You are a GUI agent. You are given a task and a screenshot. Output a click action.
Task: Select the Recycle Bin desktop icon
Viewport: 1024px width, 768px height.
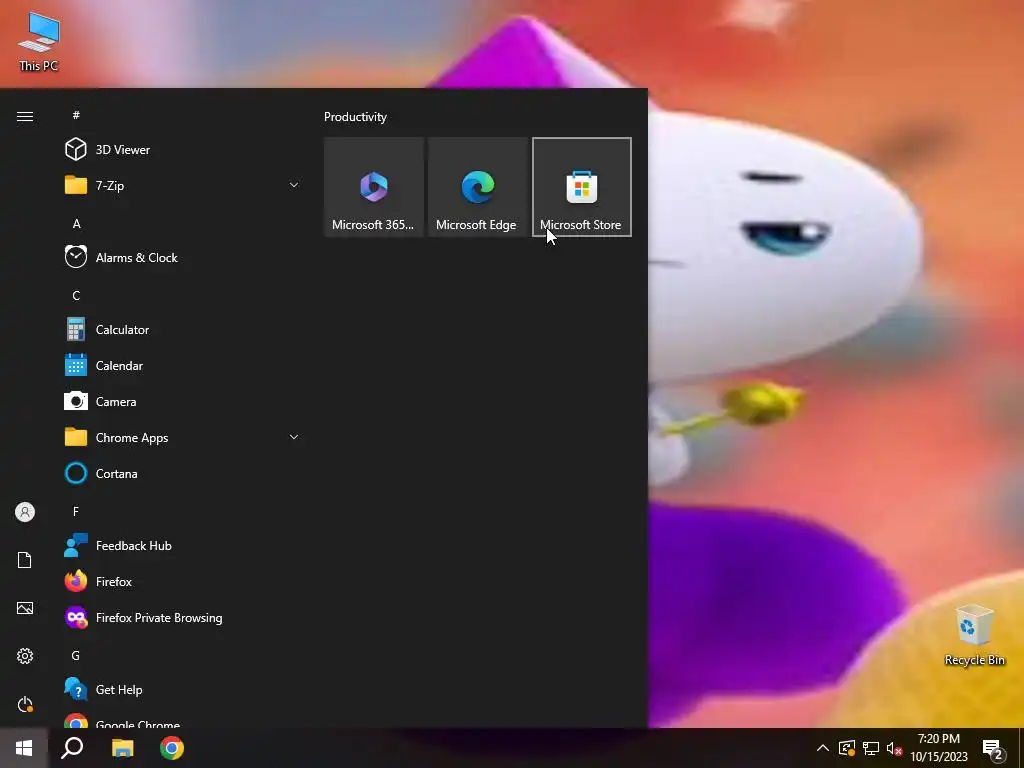[974, 635]
